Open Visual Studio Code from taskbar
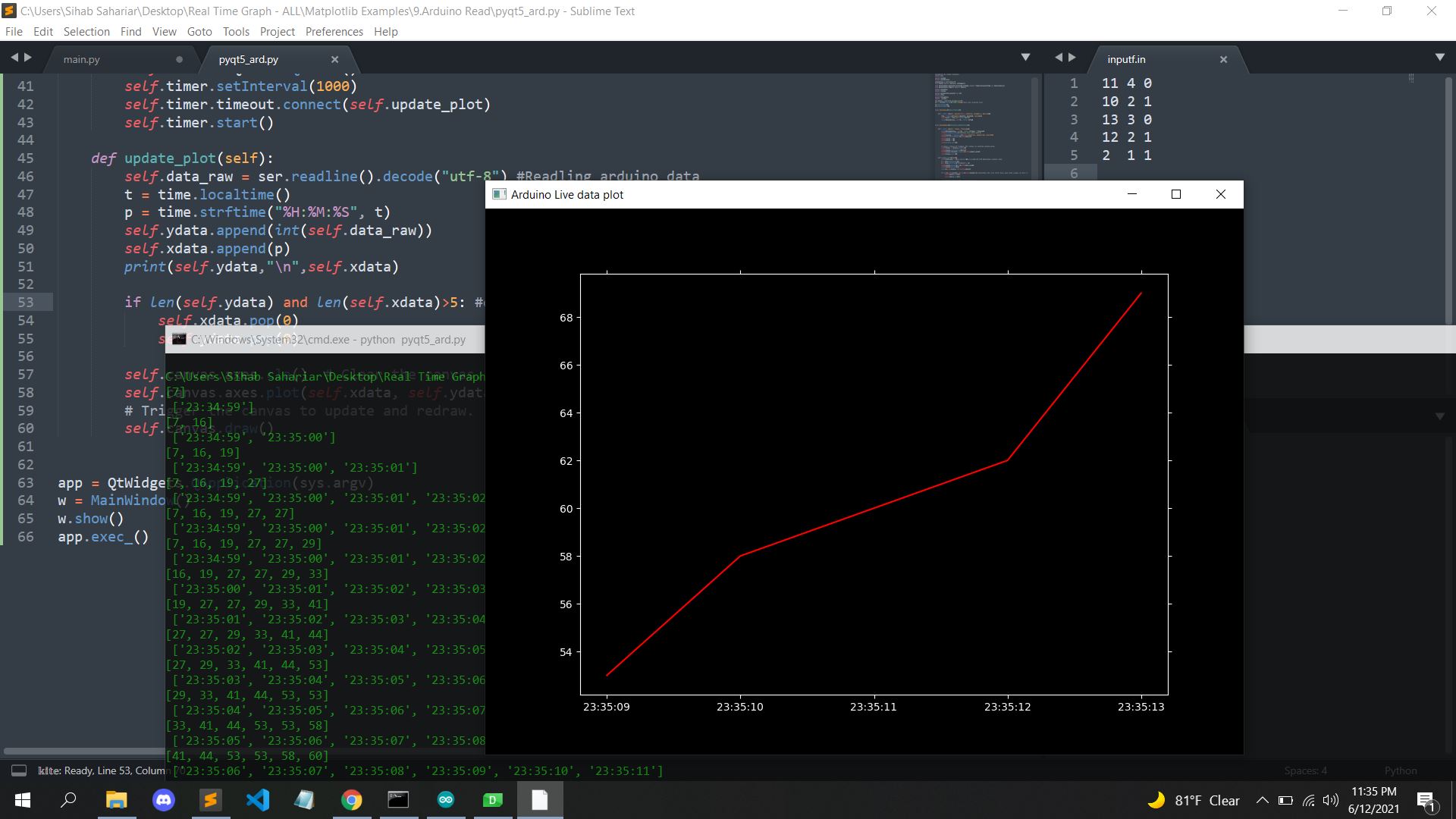 point(258,800)
